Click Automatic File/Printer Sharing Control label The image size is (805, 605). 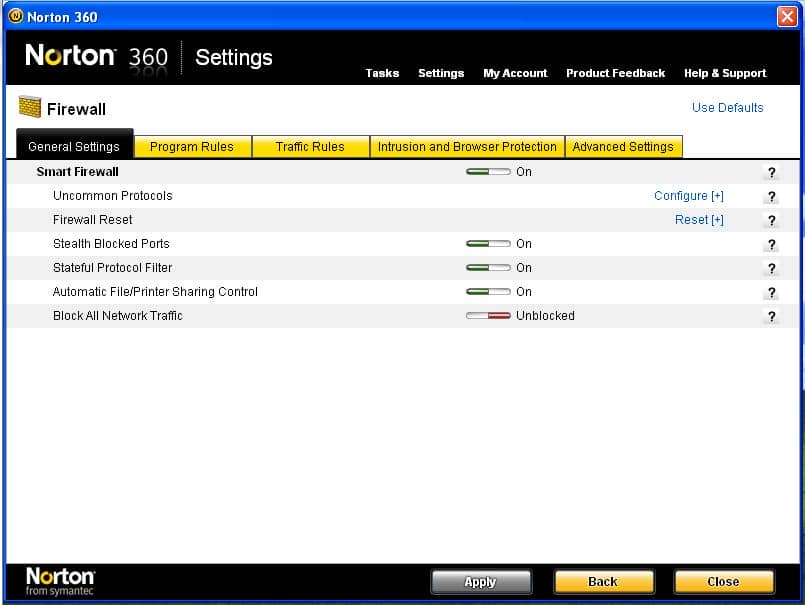tap(155, 292)
